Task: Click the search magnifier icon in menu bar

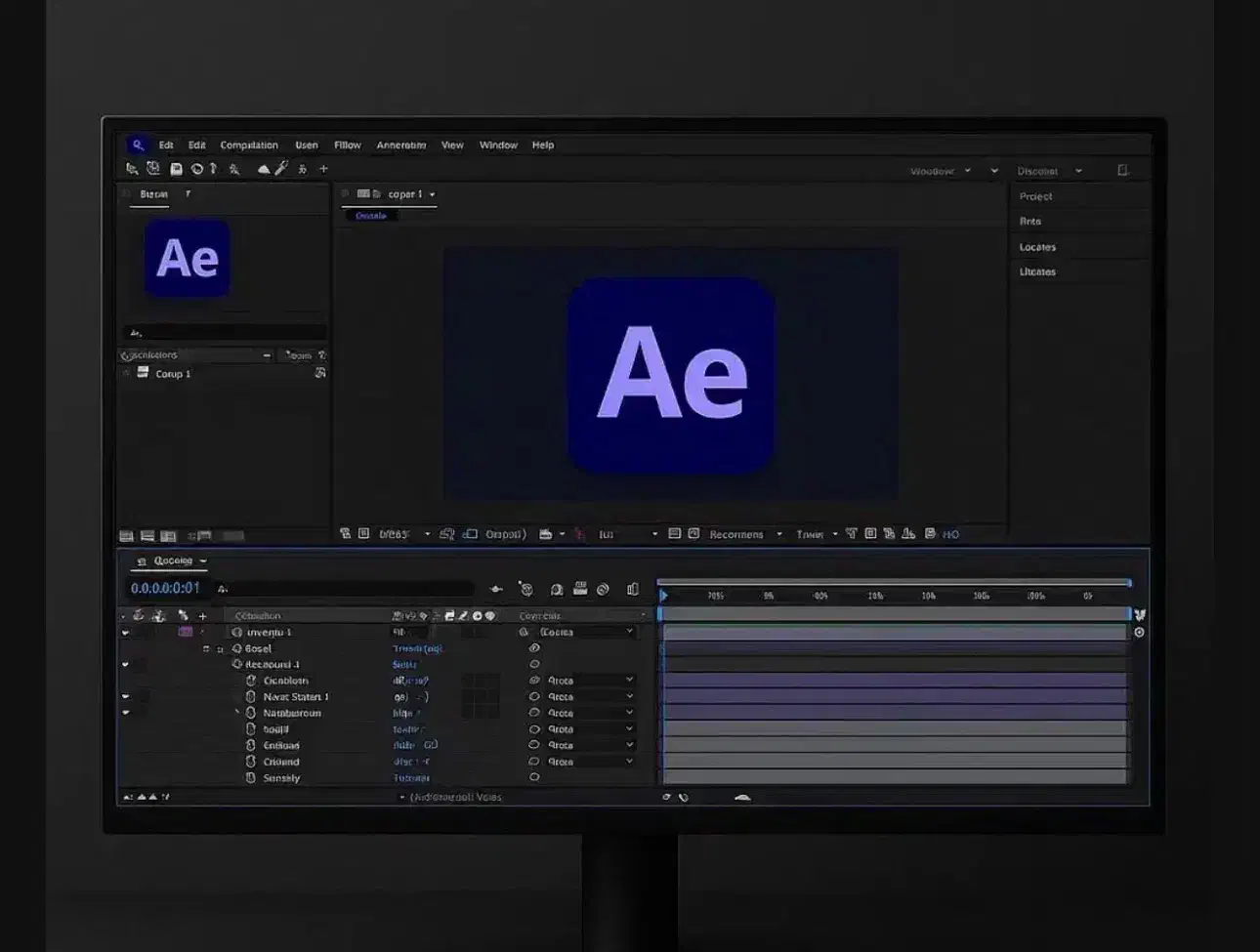Action: point(138,145)
